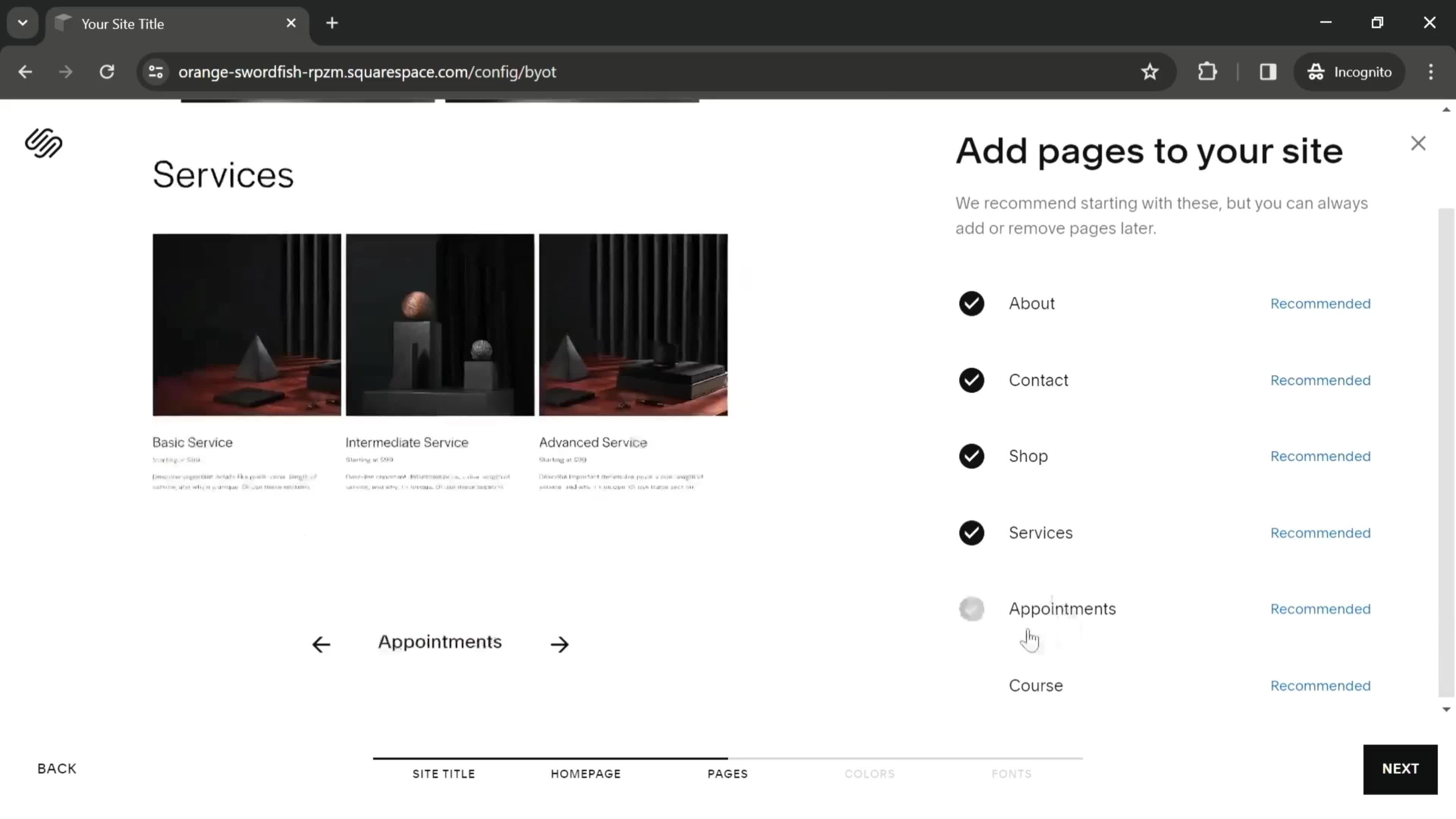This screenshot has width=1456, height=819.
Task: Click the Intermediate Service title
Action: click(407, 442)
